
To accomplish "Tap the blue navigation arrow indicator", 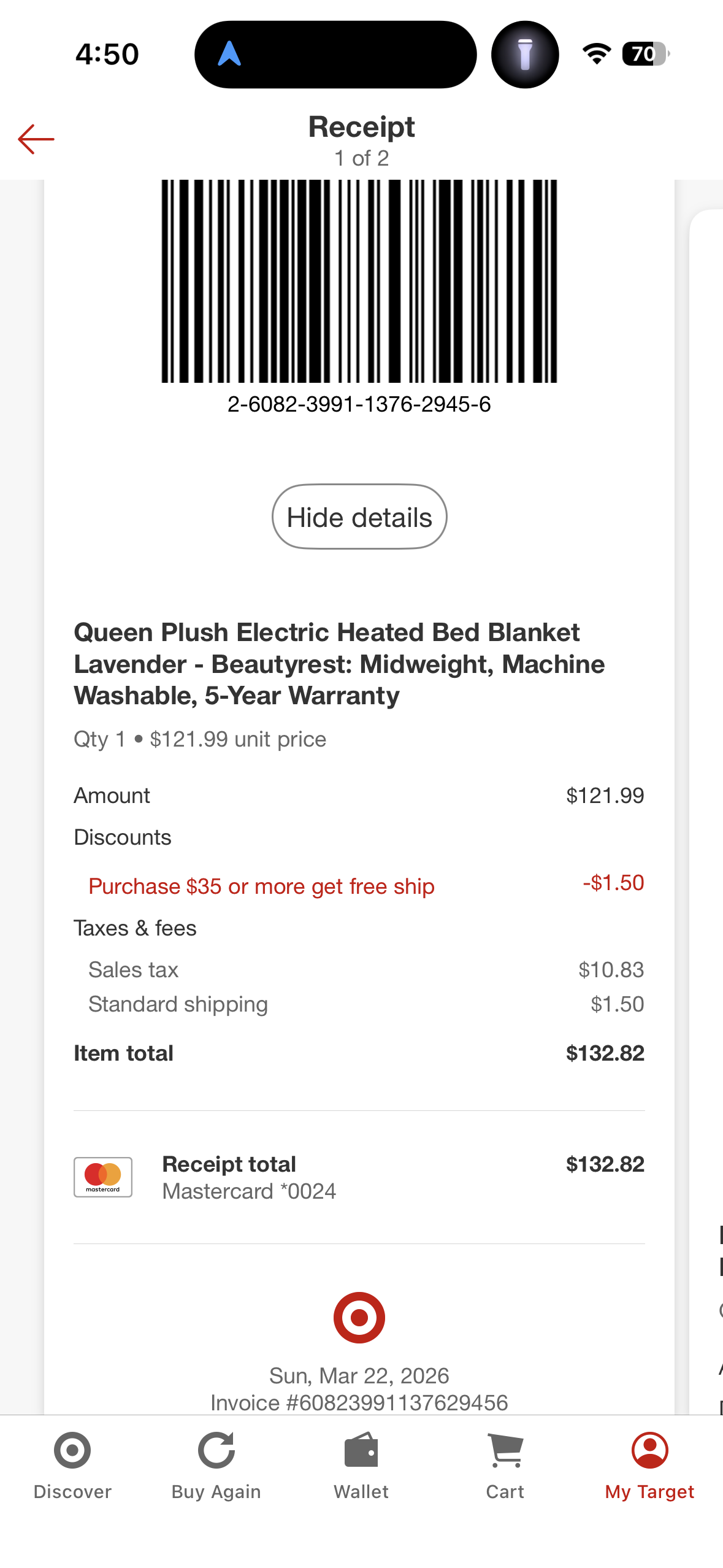I will [x=229, y=54].
